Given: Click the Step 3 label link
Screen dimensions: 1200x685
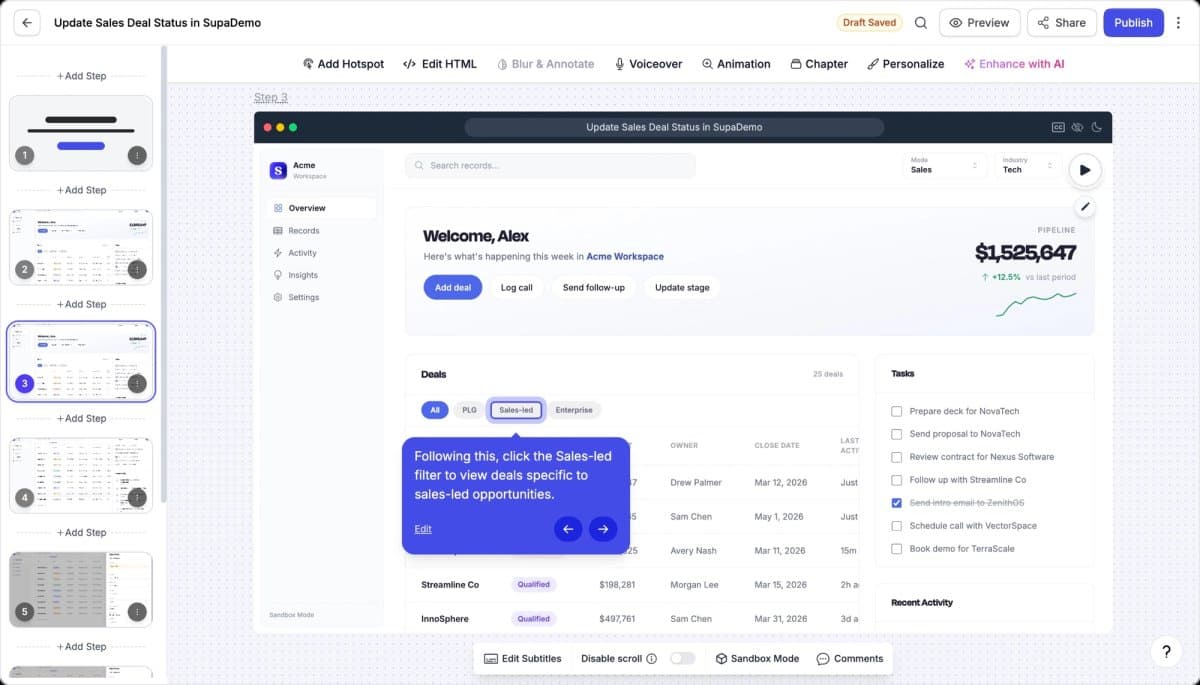Looking at the screenshot, I should click(271, 97).
